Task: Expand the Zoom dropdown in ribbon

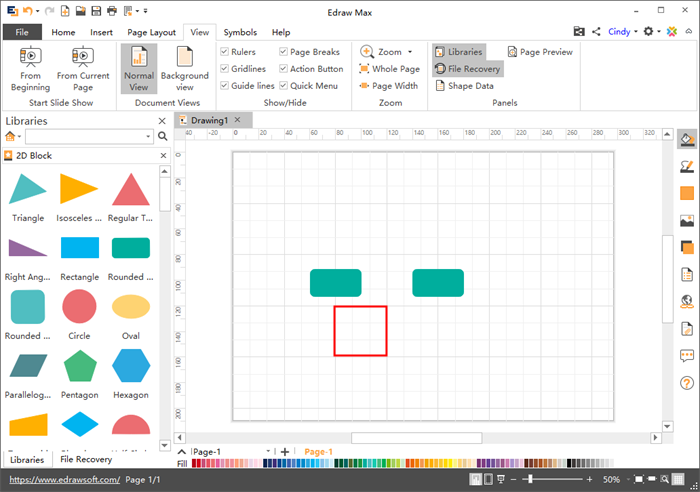Action: coord(410,52)
